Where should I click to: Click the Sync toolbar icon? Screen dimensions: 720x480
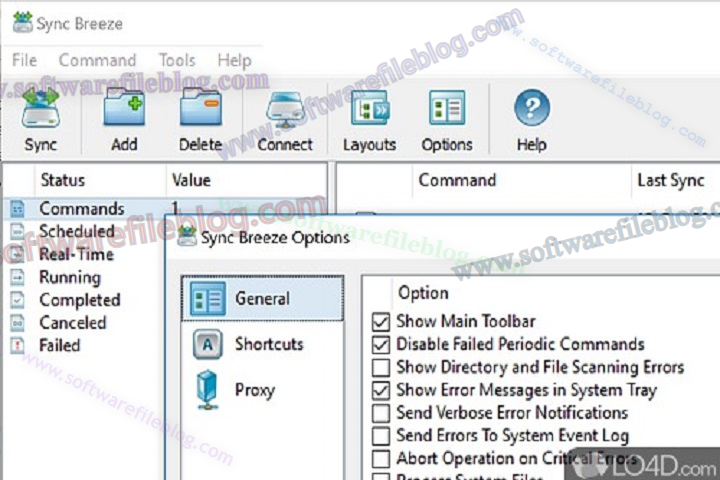41,108
